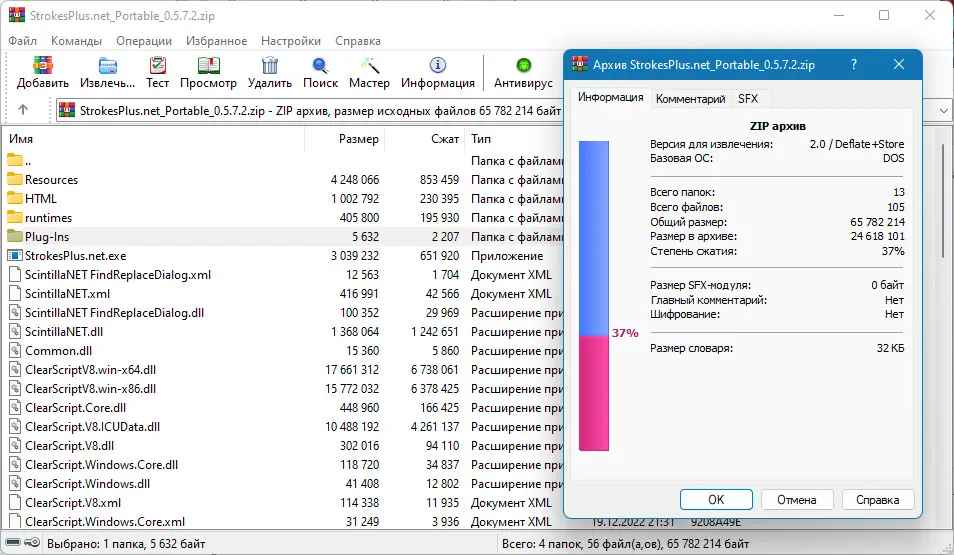The width and height of the screenshot is (954, 555).
Task: Click the disk icon in status bar
Action: [13, 543]
